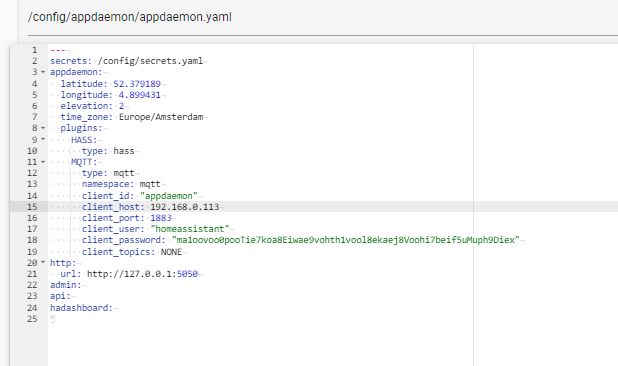Image resolution: width=618 pixels, height=366 pixels.
Task: Collapse the plugins section fold arrow
Action: pyautogui.click(x=43, y=128)
